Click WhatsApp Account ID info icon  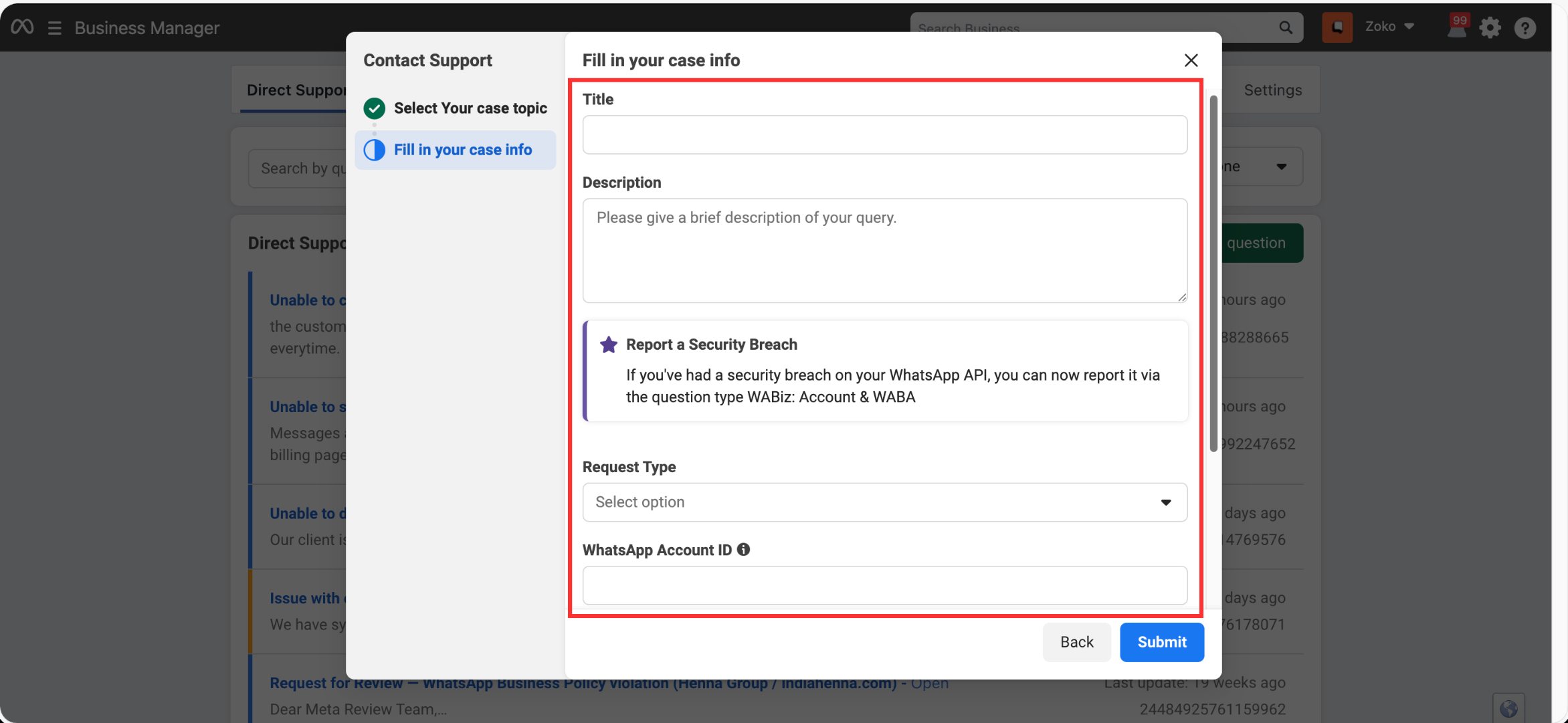click(x=743, y=550)
